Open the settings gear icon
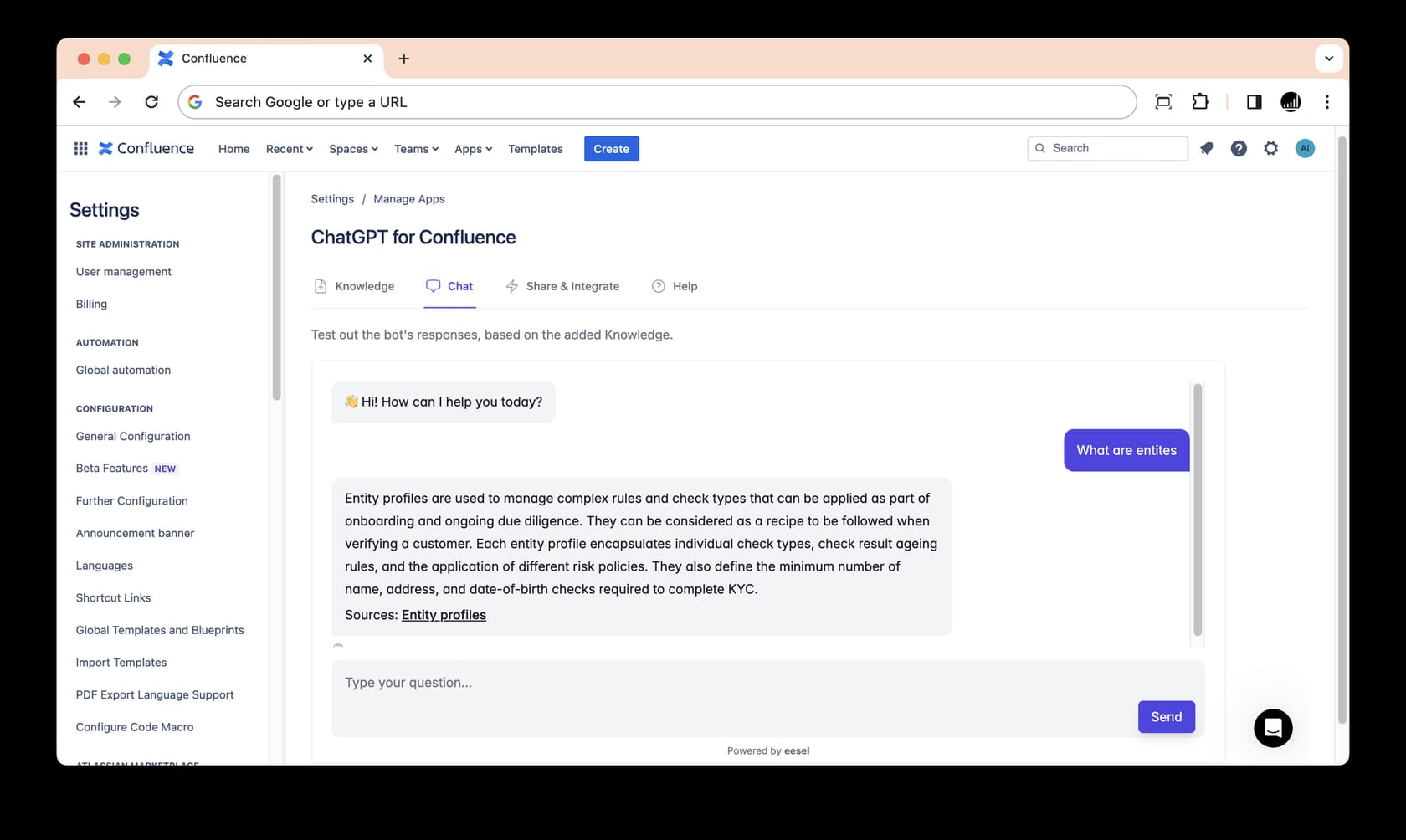 pos(1270,148)
